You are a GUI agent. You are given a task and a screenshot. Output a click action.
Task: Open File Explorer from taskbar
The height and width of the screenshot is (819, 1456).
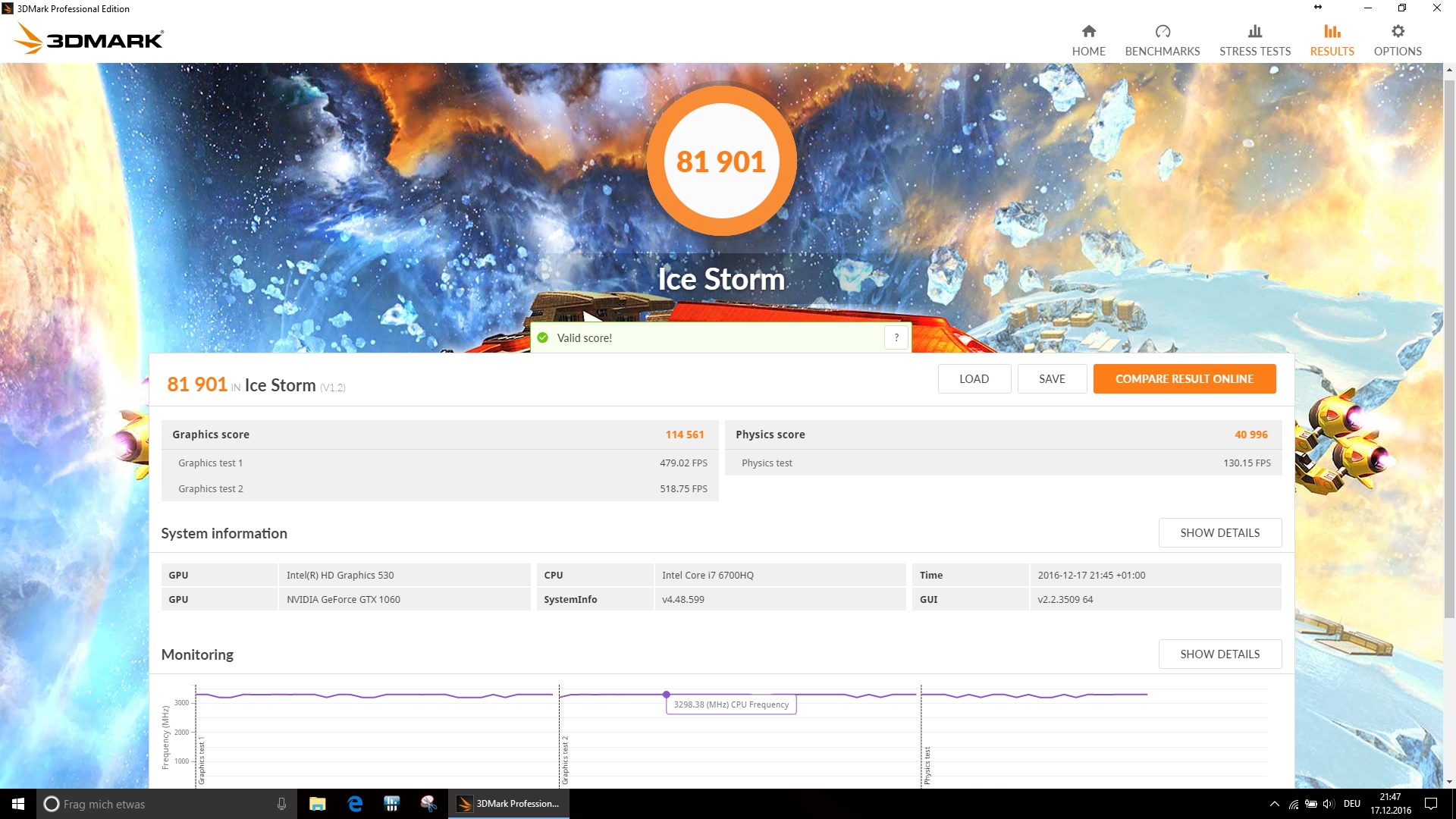tap(317, 804)
